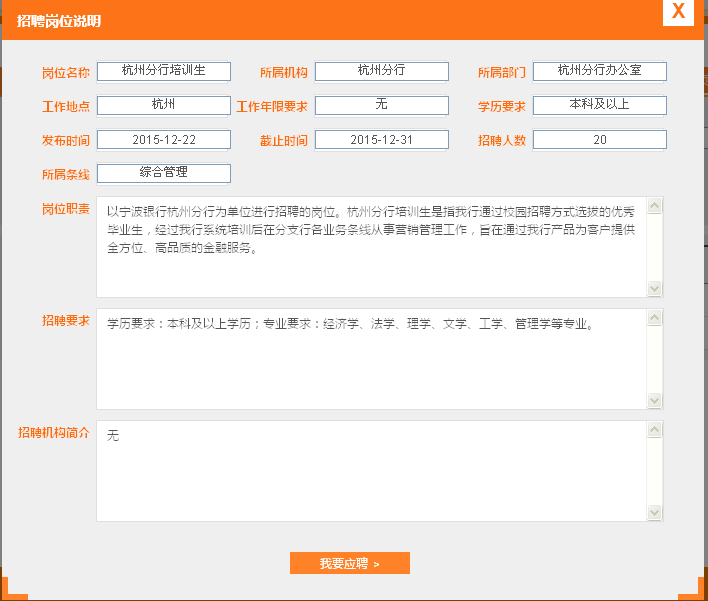The image size is (708, 601).
Task: Click the 学历要求 label
Action: (502, 107)
